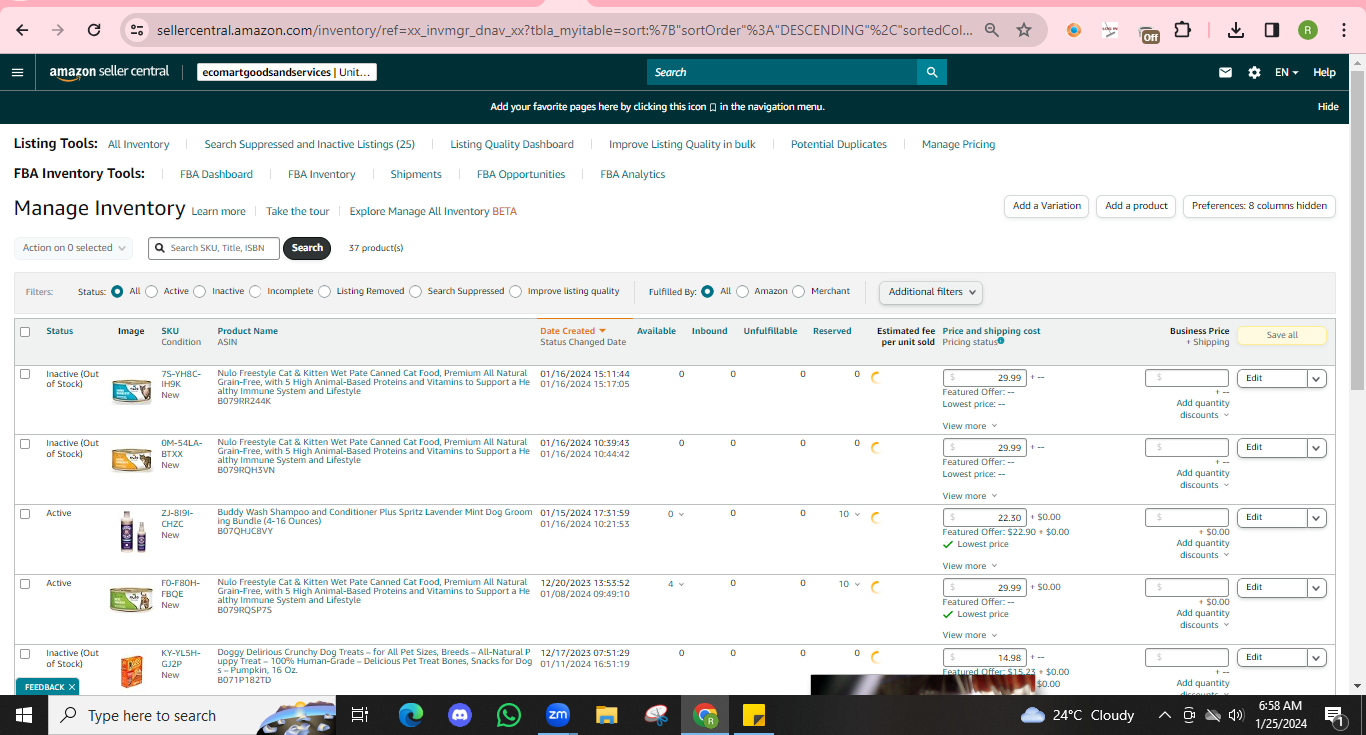
Task: Choose the Listing Removed status radio
Action: tap(325, 292)
